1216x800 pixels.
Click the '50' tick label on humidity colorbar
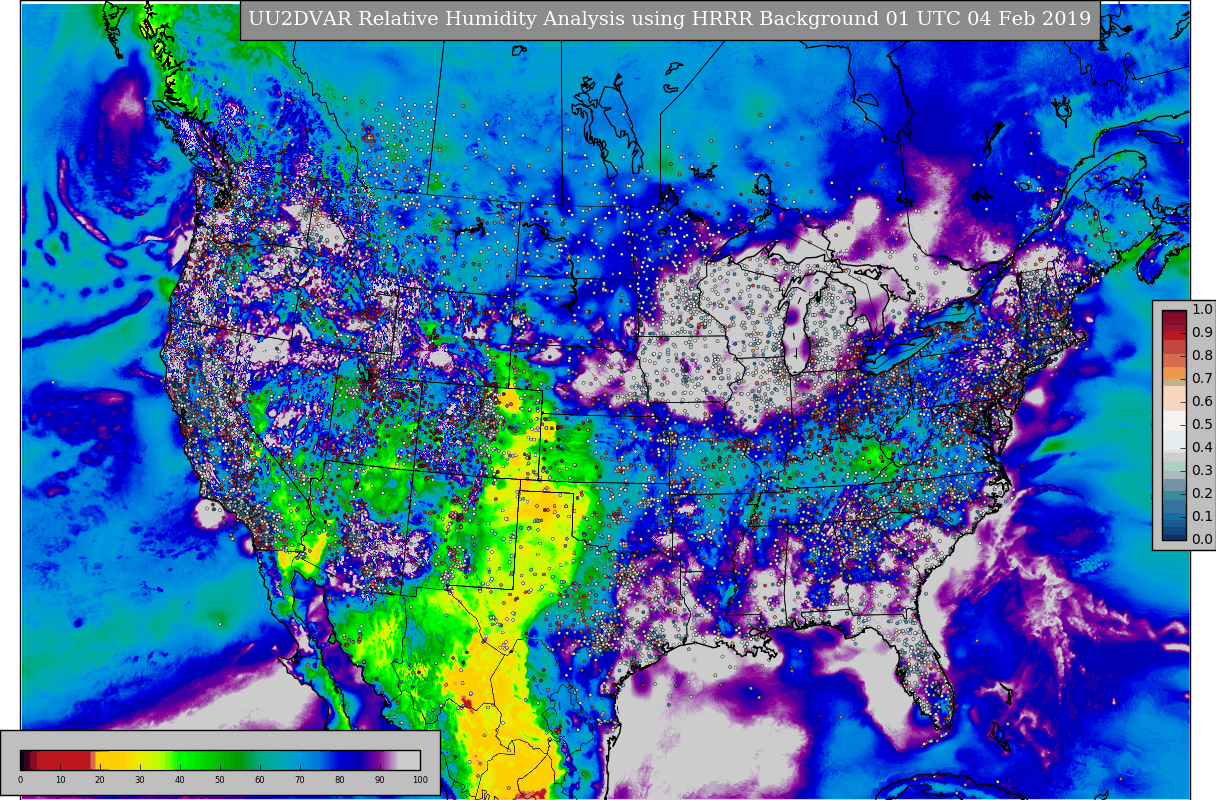pos(220,780)
